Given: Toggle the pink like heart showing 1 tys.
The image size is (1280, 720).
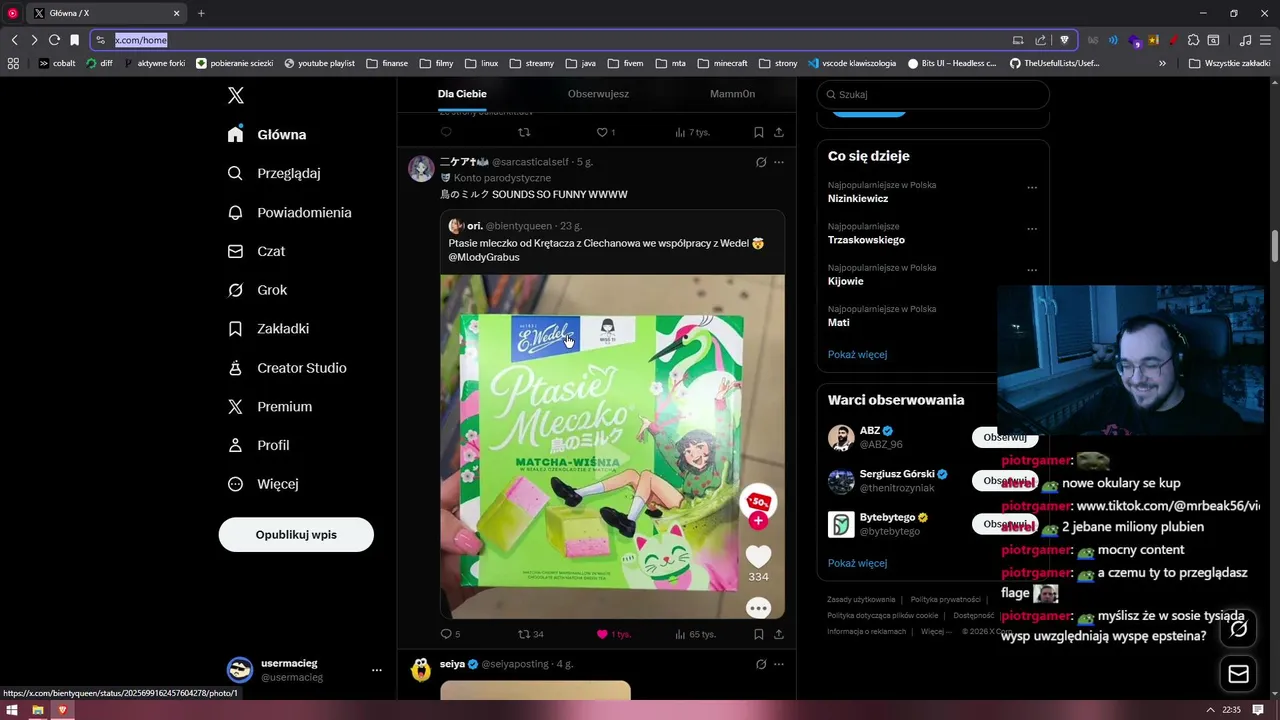Looking at the screenshot, I should pos(613,634).
